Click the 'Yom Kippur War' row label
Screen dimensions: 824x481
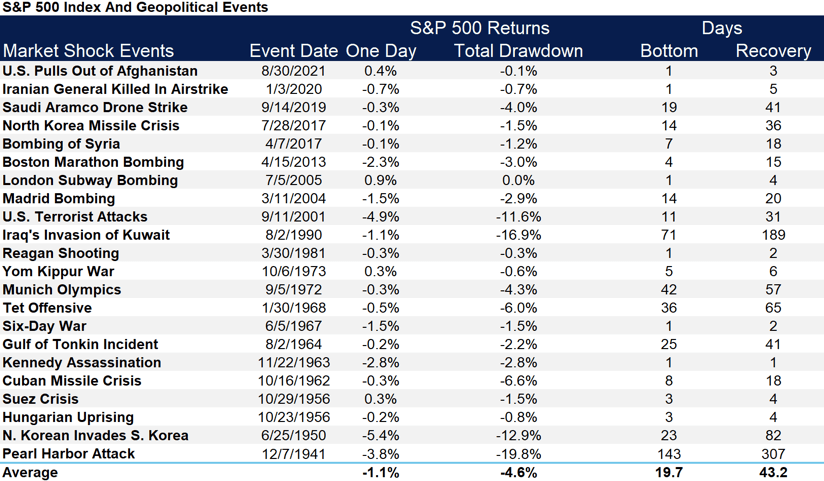(58, 271)
